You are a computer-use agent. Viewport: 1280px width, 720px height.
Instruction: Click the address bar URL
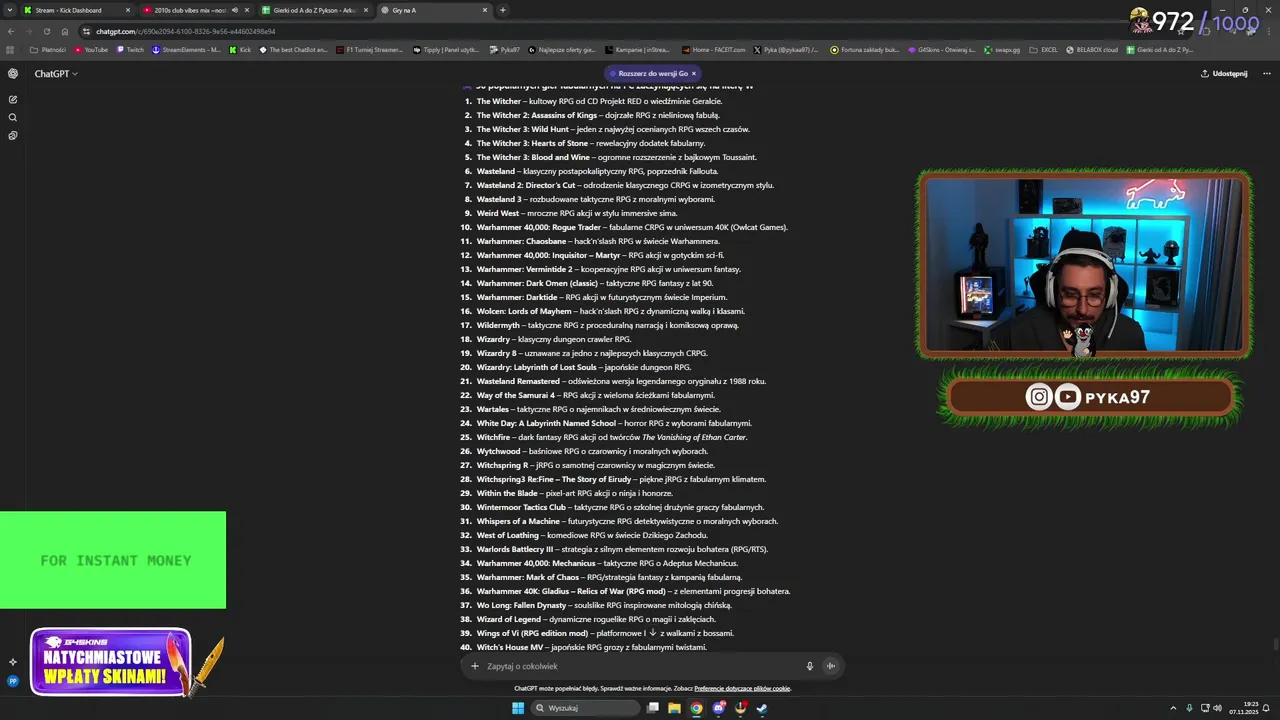(x=186, y=31)
